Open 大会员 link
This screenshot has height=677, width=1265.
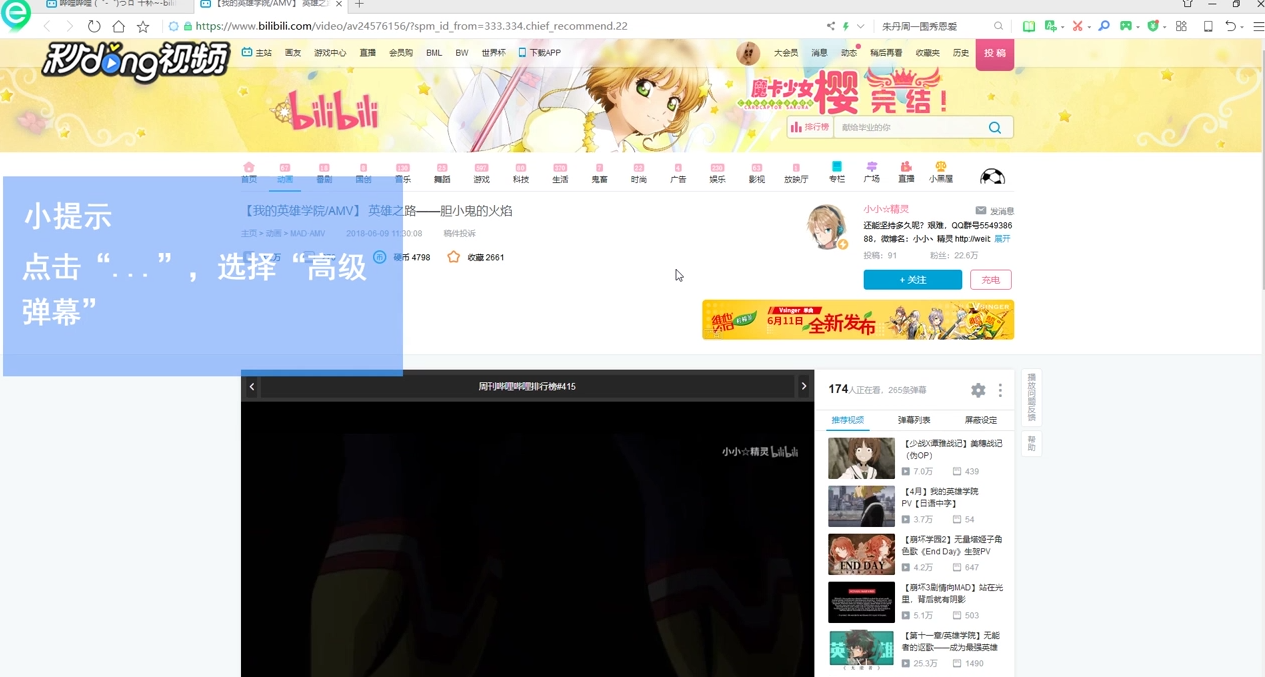coord(786,52)
